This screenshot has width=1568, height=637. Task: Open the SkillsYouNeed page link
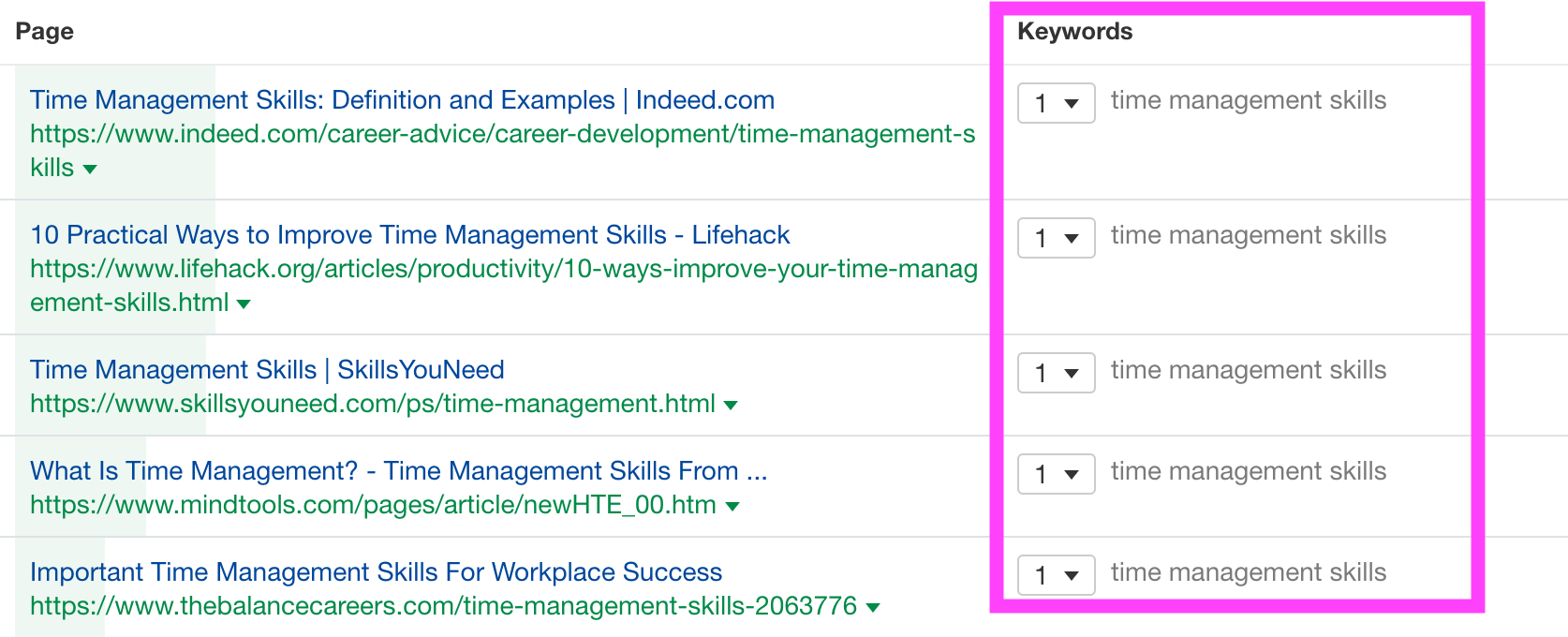(266, 370)
